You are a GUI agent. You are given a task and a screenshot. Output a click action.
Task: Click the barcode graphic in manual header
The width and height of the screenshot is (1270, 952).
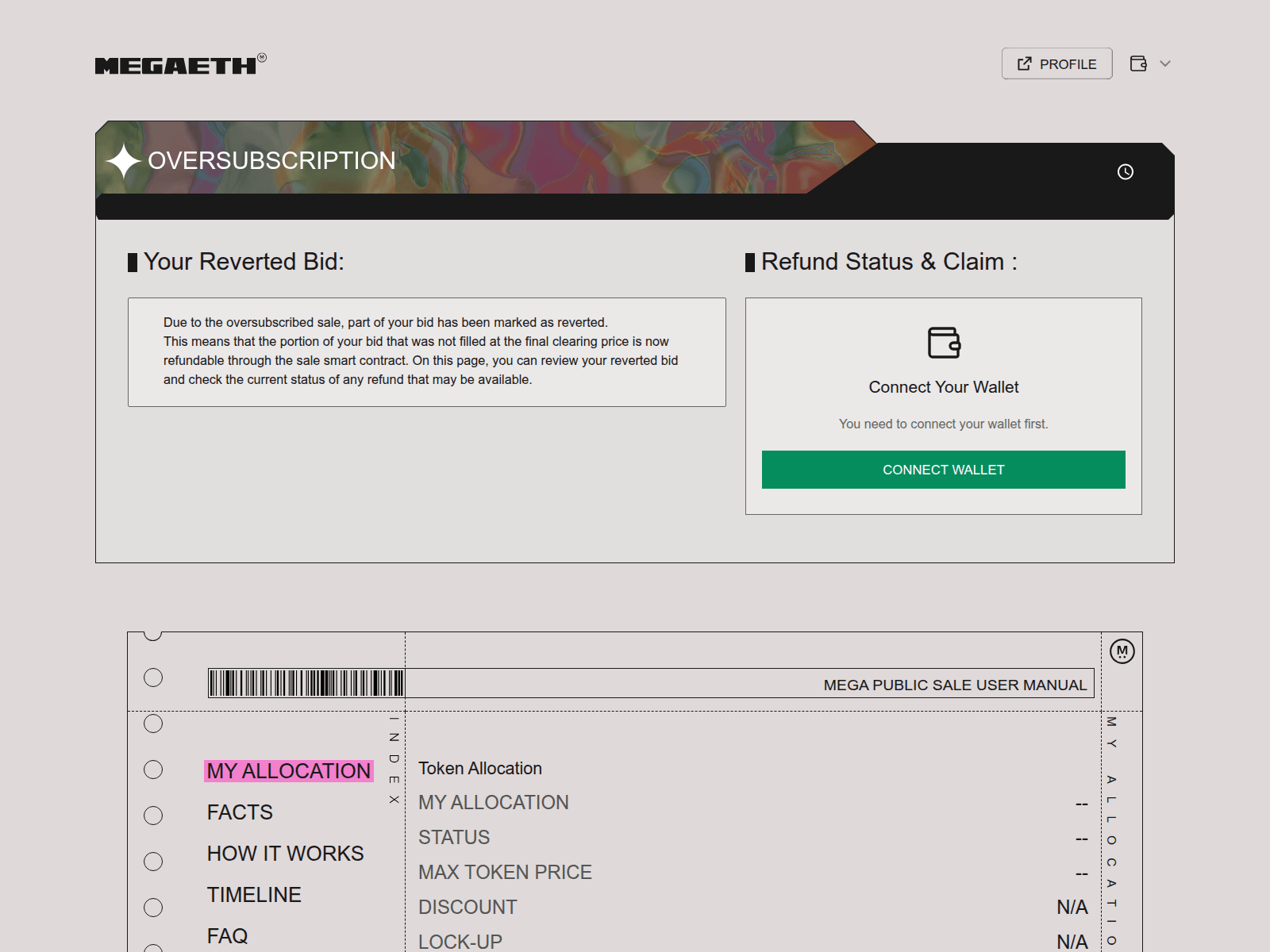tap(306, 683)
